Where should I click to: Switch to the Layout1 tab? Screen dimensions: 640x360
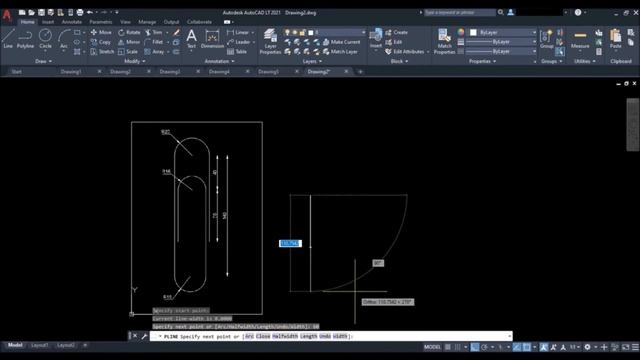tap(40, 345)
